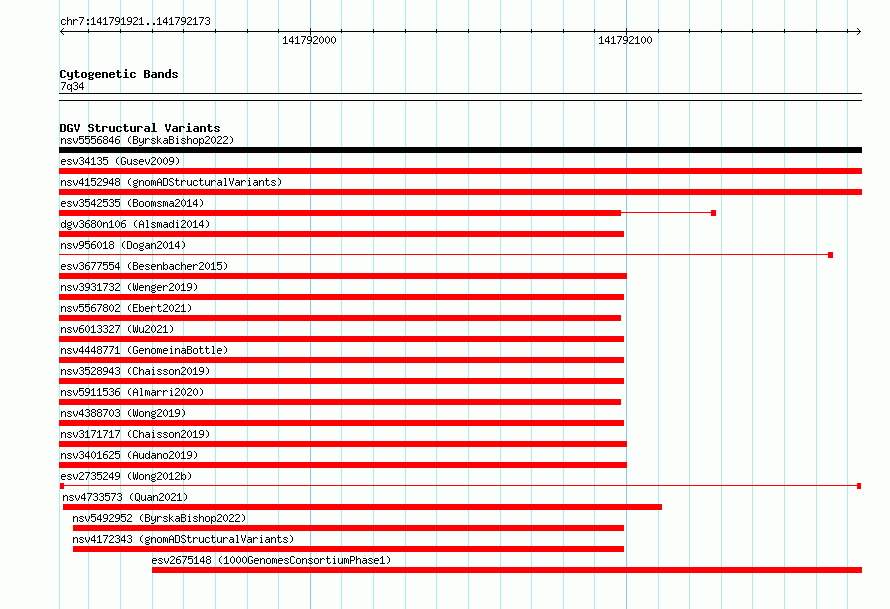Select the red esv2675148 variant bar
Viewport: 890px width, 609px height.
(x=507, y=570)
